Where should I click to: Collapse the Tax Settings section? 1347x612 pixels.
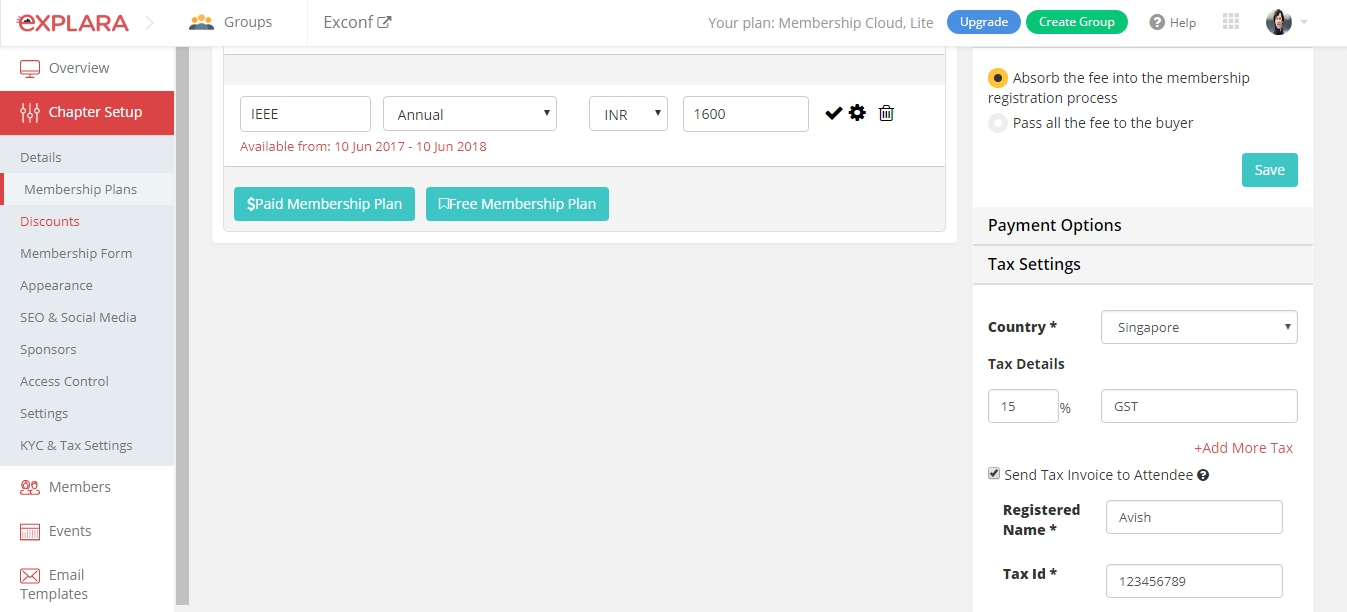(1143, 264)
